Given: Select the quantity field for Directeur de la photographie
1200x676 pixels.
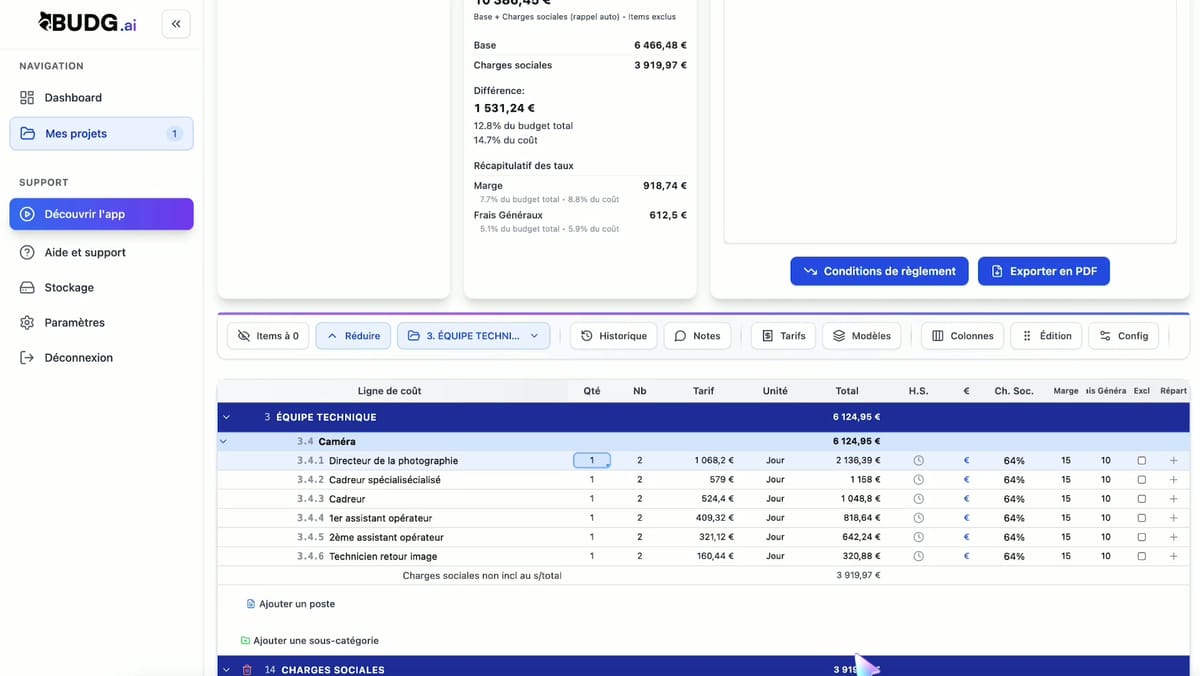Looking at the screenshot, I should point(591,460).
